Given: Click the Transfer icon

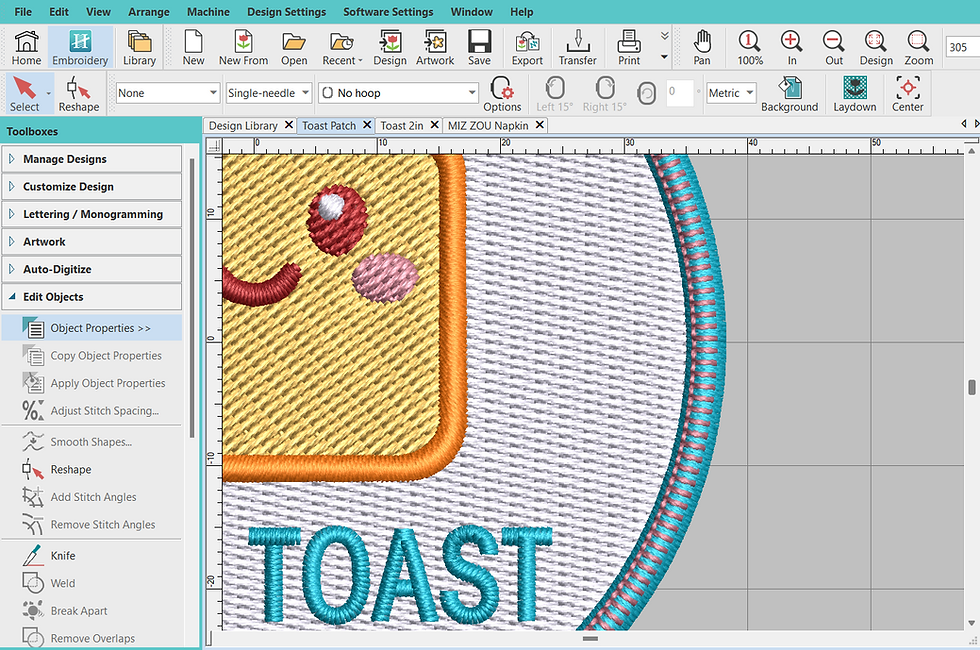Looking at the screenshot, I should (577, 47).
